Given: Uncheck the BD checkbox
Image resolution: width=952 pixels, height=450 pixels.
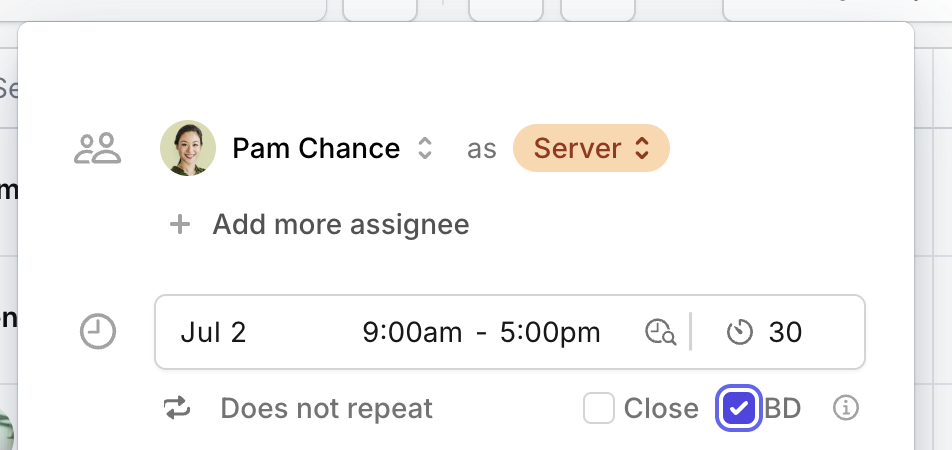Looking at the screenshot, I should pos(739,408).
